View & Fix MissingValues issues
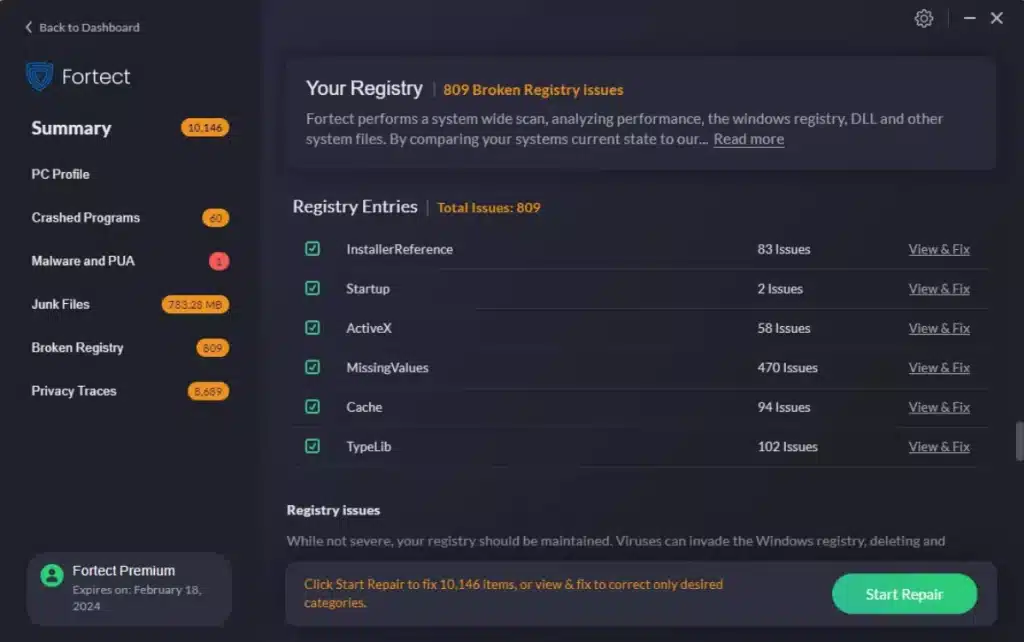The image size is (1024, 642). pyautogui.click(x=938, y=368)
